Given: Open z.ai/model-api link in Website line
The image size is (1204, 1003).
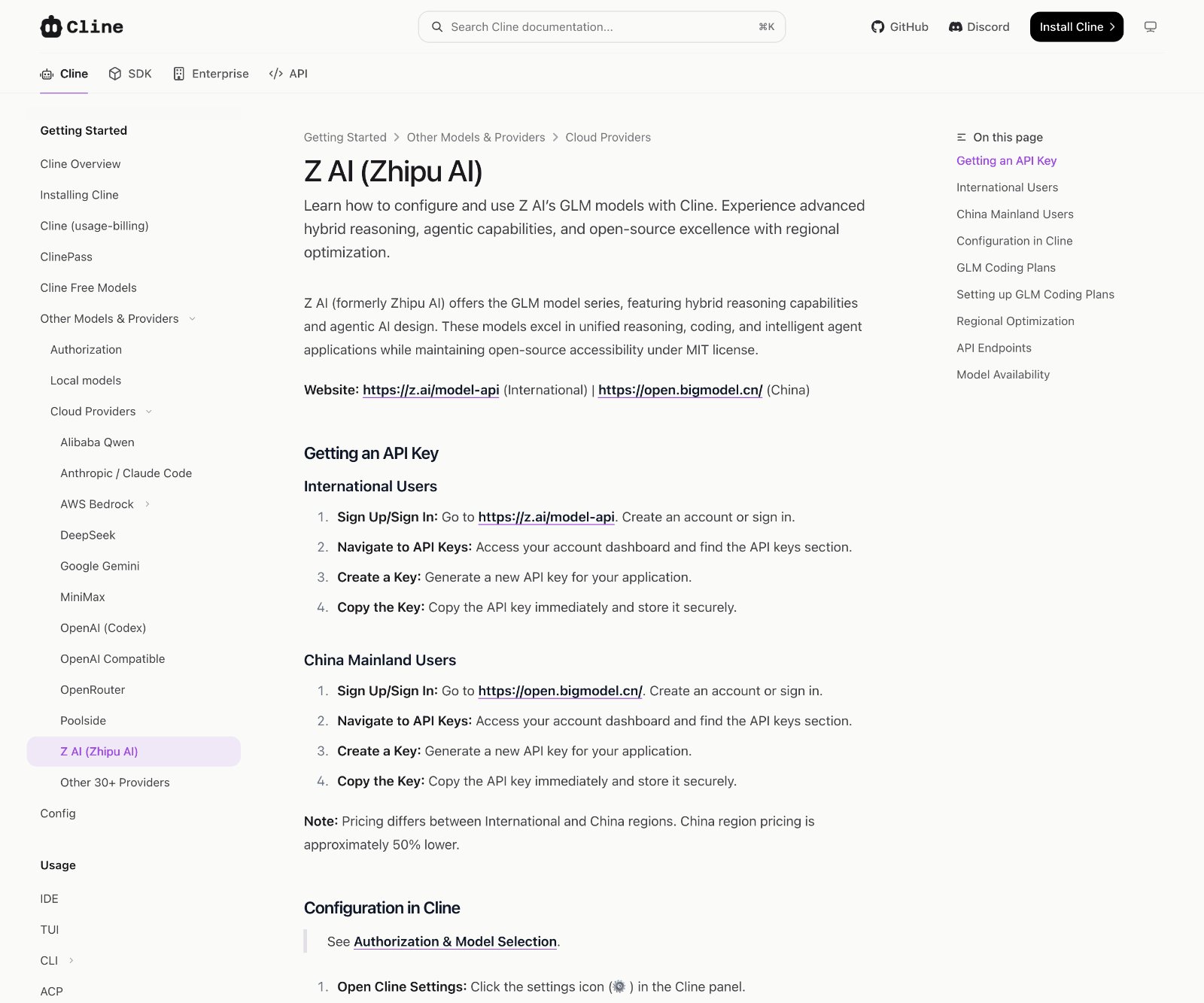Looking at the screenshot, I should click(x=431, y=390).
